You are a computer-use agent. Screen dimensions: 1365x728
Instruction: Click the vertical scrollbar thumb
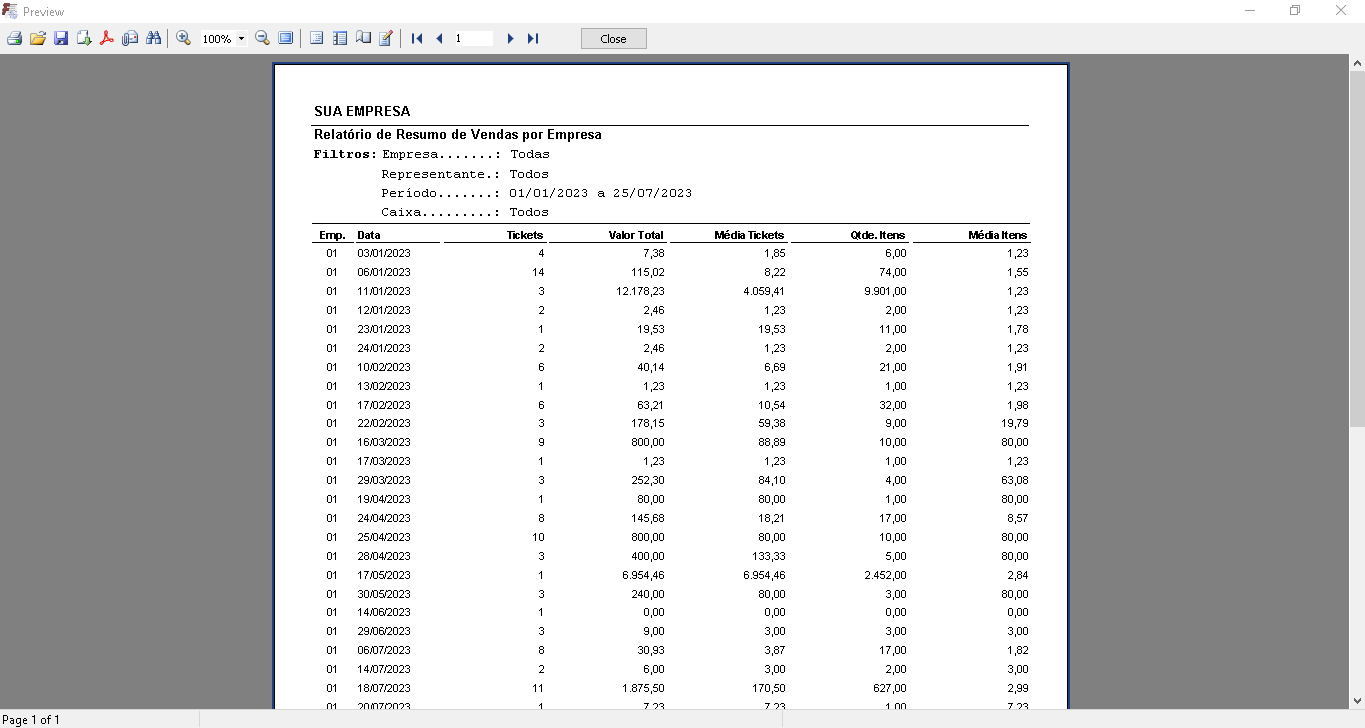point(1357,249)
